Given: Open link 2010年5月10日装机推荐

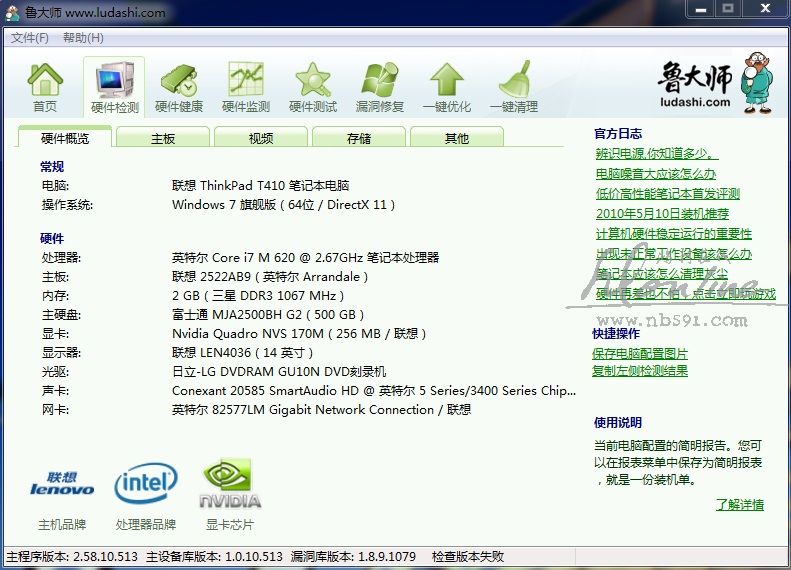Looking at the screenshot, I should point(662,214).
